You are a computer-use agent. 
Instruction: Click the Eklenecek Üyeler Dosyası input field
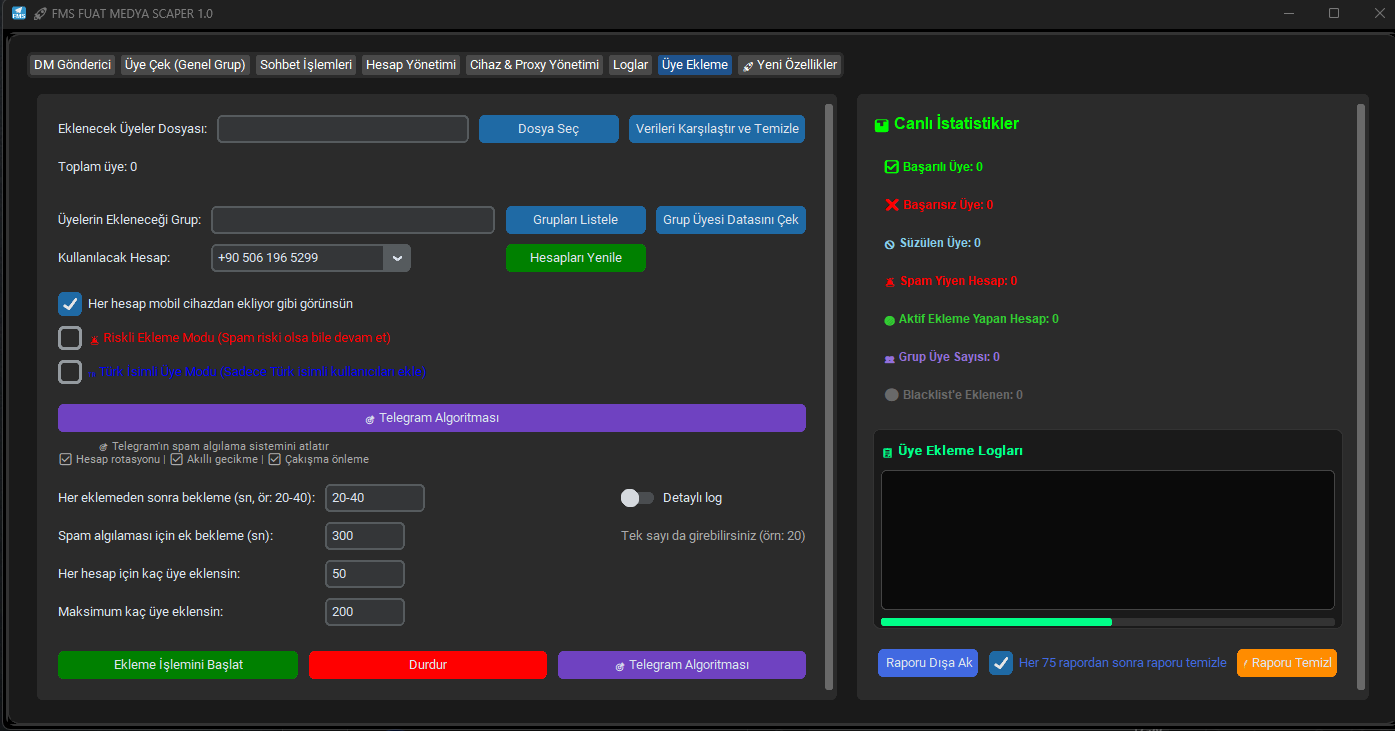(x=342, y=128)
